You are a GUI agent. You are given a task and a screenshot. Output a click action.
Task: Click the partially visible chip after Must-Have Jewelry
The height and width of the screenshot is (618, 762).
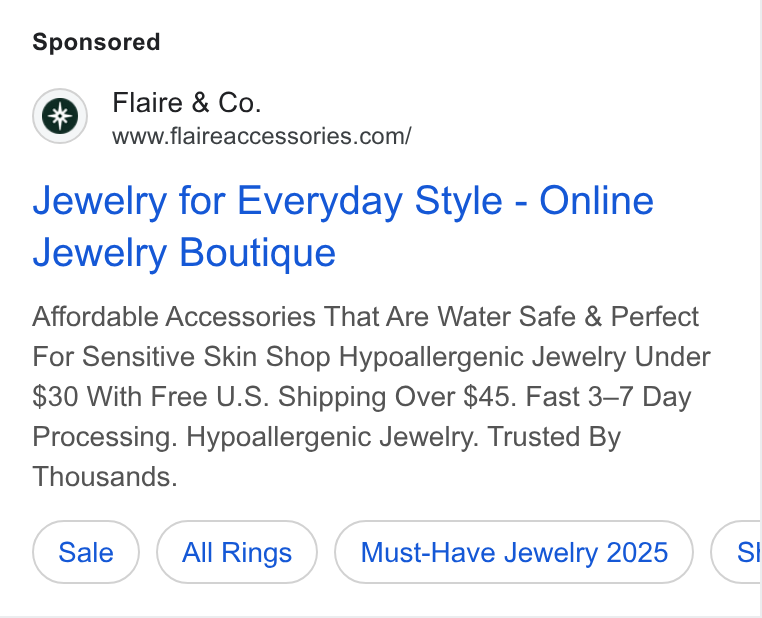[736, 552]
